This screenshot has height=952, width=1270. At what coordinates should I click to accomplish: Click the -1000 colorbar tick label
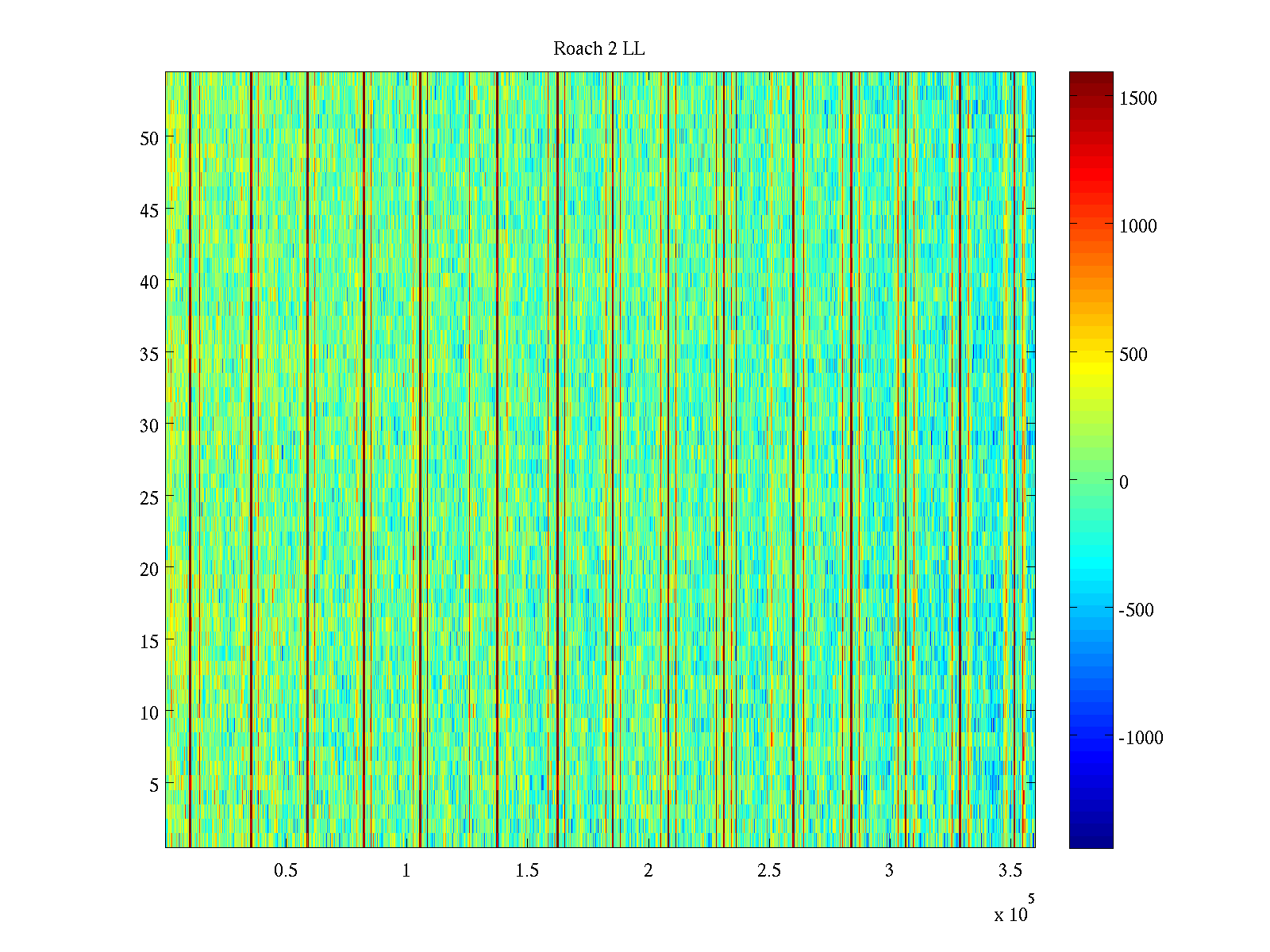click(1140, 738)
